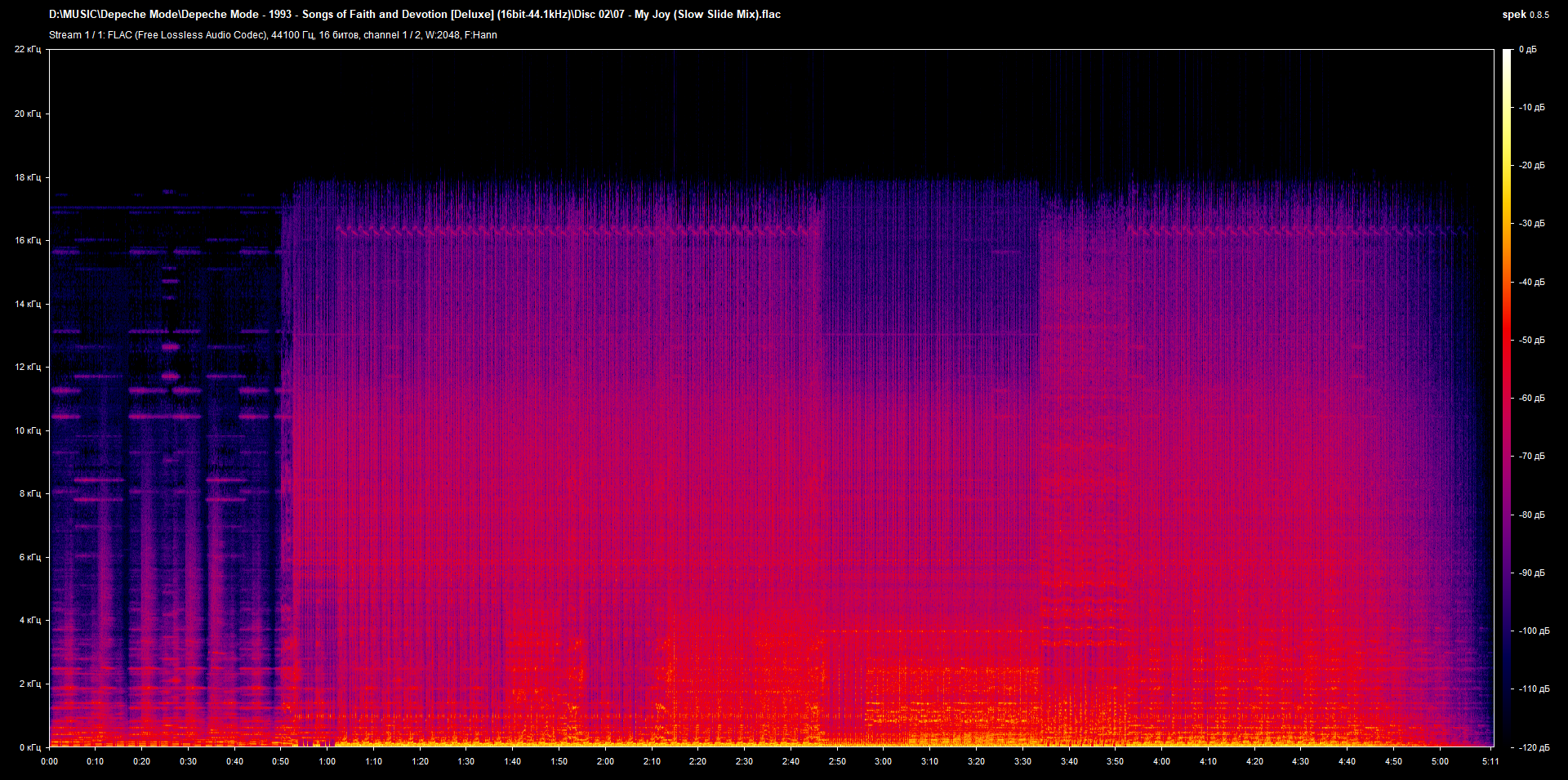Click the 2 кГц frequency axis label
This screenshot has width=1568, height=780.
(29, 684)
